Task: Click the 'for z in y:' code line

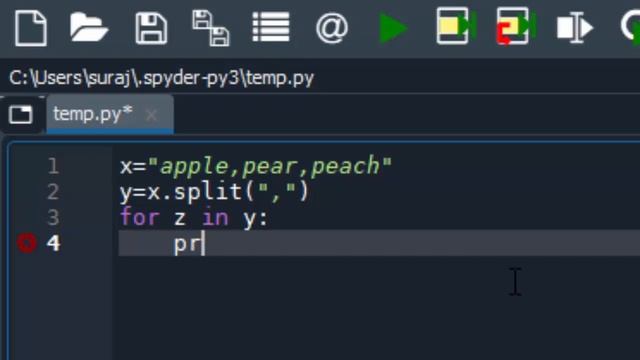Action: (x=194, y=218)
